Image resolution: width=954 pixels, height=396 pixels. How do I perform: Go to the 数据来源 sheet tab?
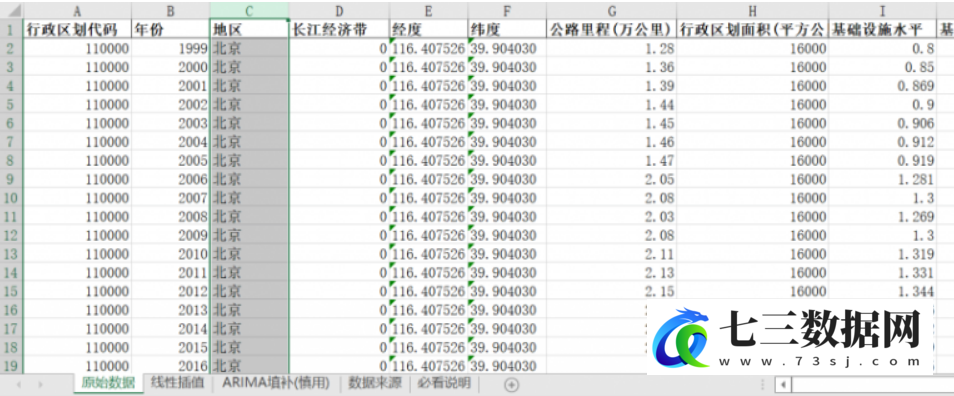click(x=375, y=384)
